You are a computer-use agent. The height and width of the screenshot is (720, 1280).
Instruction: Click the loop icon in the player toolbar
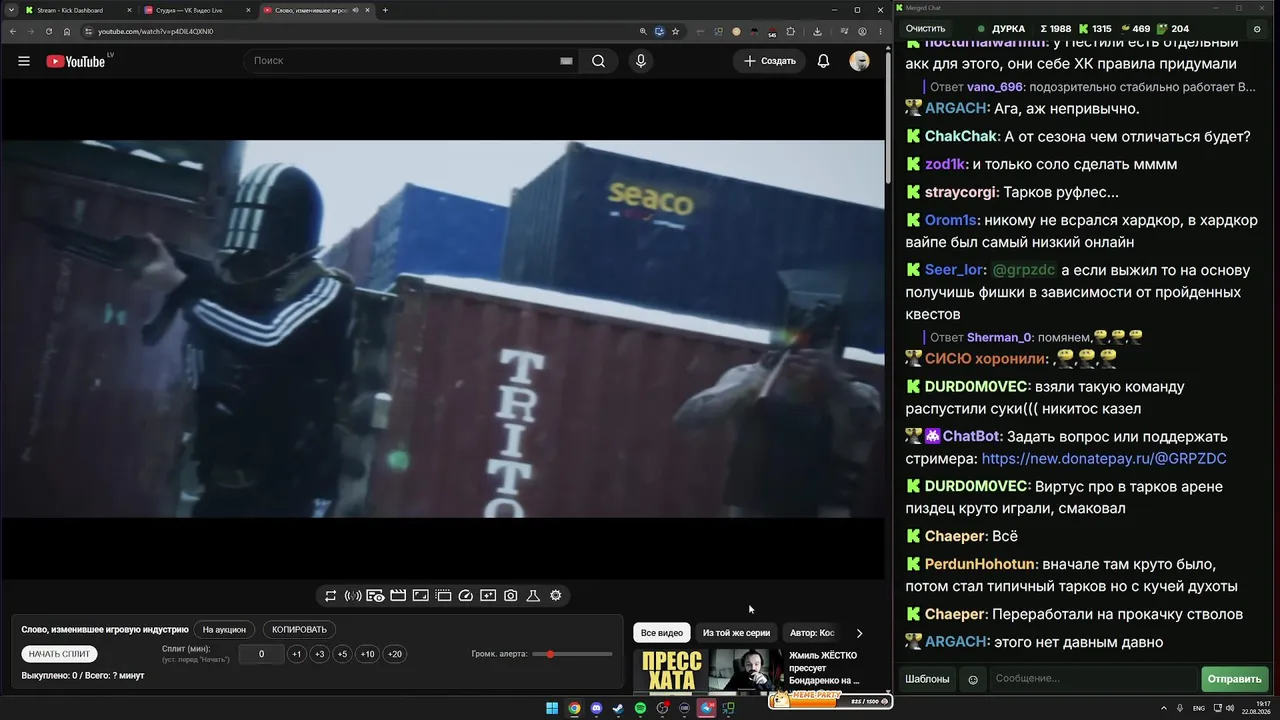(x=331, y=596)
